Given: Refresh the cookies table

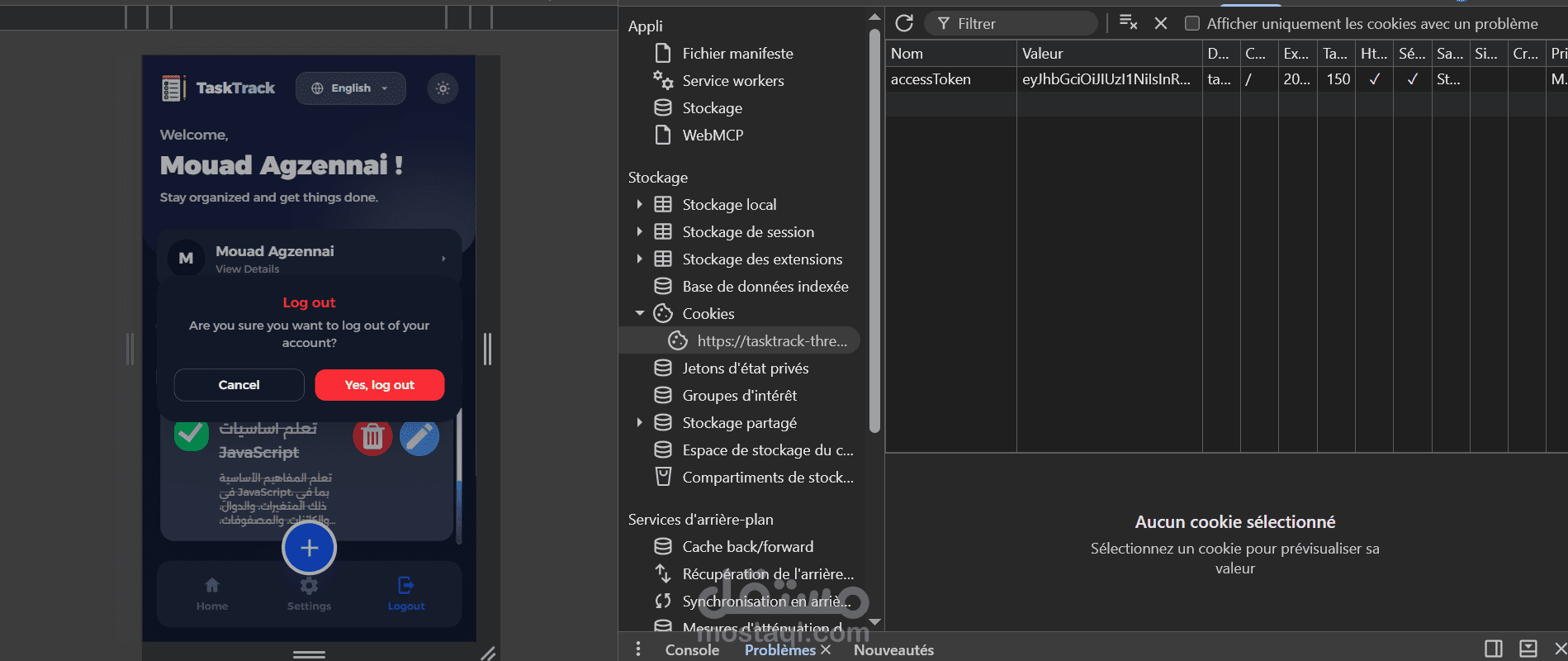Looking at the screenshot, I should 904,23.
